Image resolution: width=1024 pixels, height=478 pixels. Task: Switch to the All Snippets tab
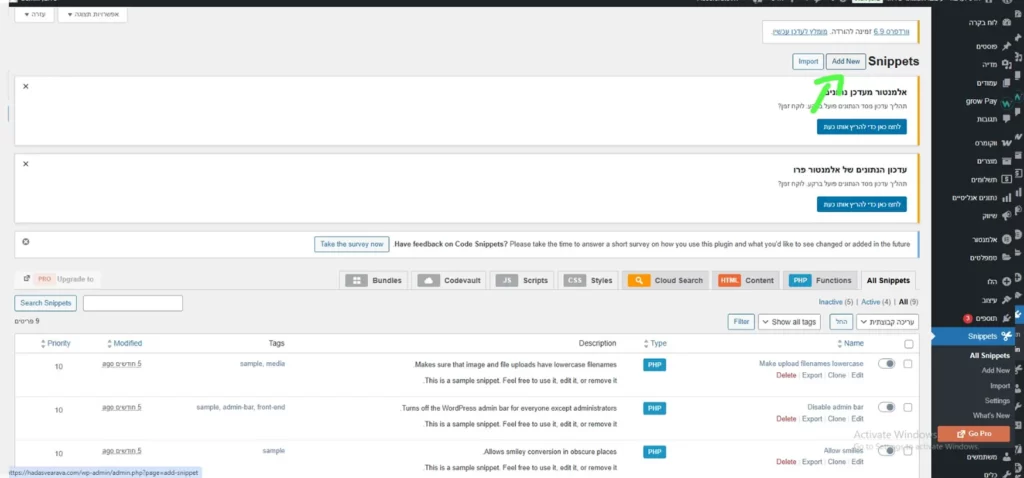(x=888, y=280)
